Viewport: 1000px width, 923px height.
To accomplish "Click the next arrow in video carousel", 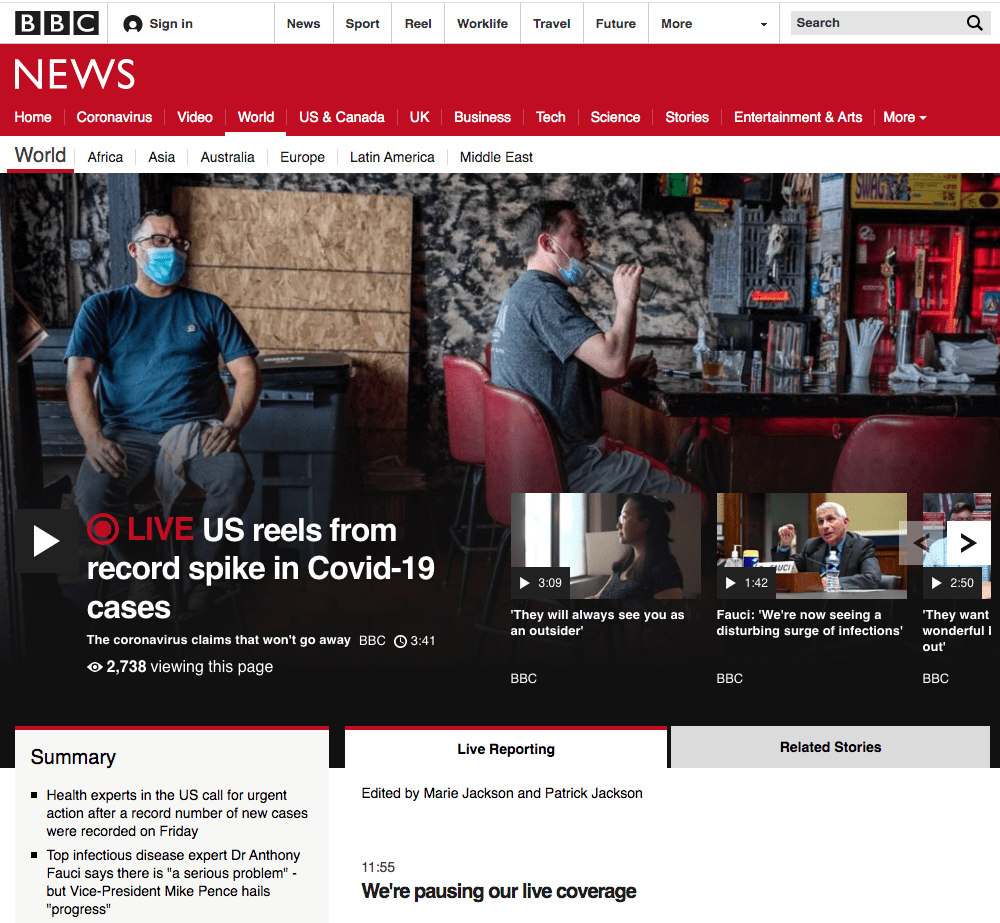I will pos(968,543).
